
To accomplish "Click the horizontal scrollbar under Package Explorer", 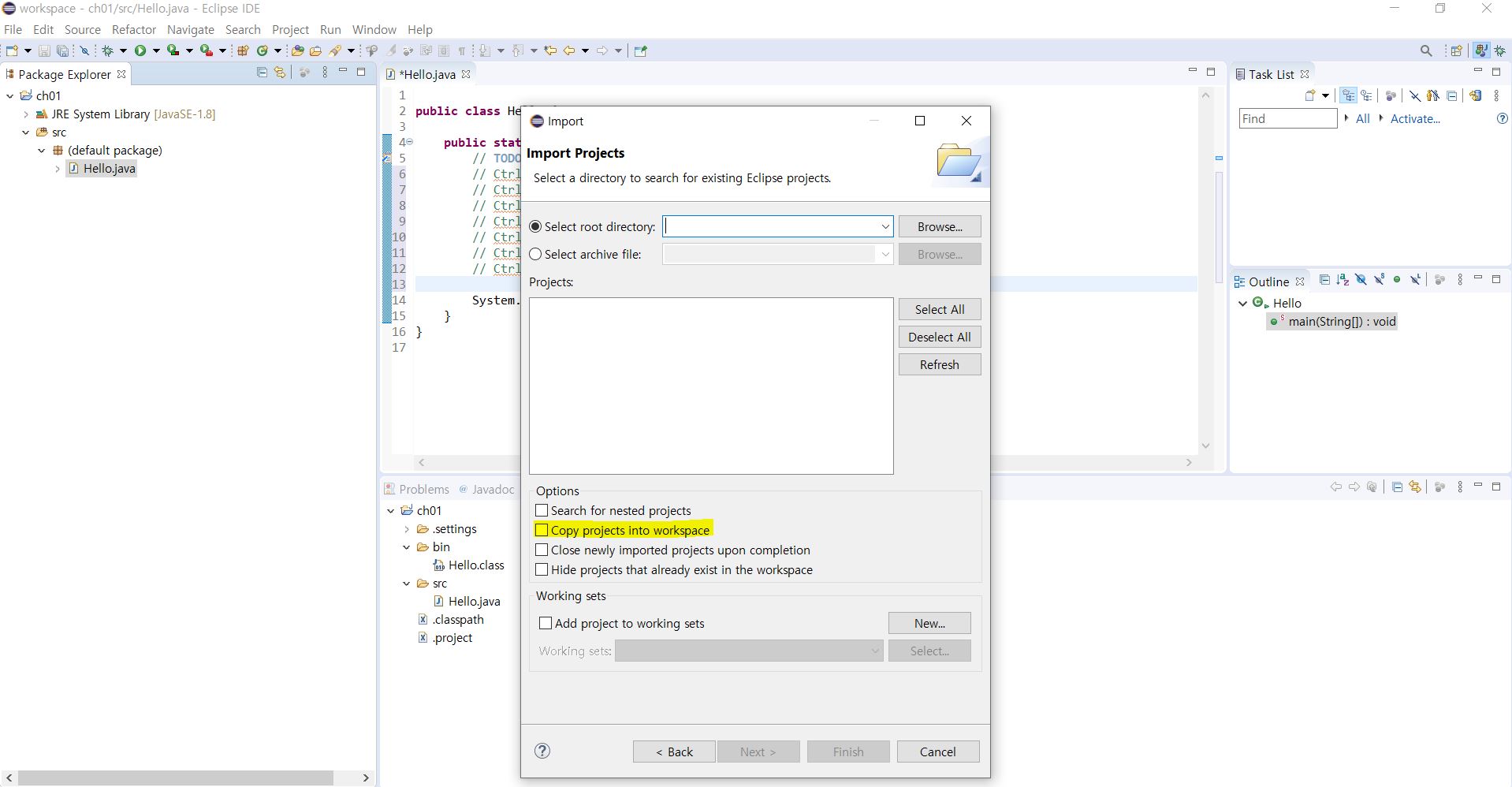I will [x=175, y=778].
